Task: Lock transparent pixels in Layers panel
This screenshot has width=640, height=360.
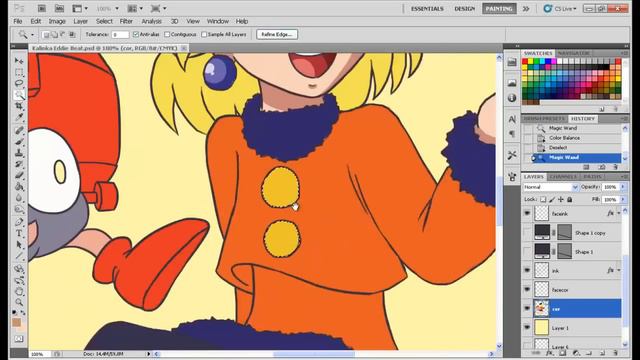Action: (543, 200)
